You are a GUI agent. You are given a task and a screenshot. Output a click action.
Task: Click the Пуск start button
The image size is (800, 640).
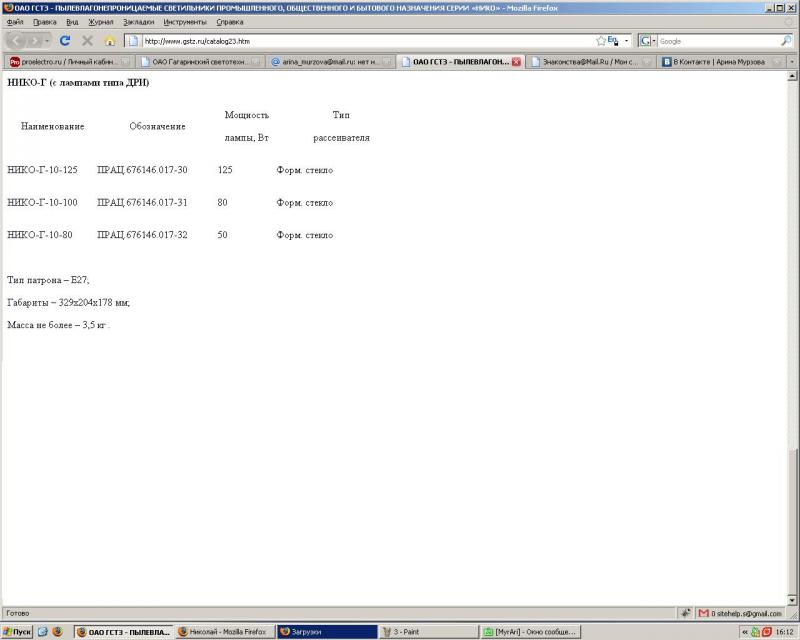[17, 632]
